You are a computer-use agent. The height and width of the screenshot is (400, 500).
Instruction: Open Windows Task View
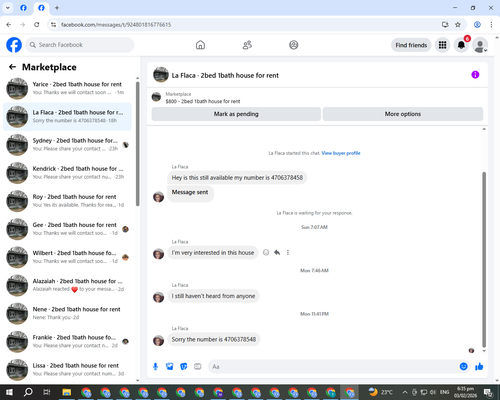(47, 392)
